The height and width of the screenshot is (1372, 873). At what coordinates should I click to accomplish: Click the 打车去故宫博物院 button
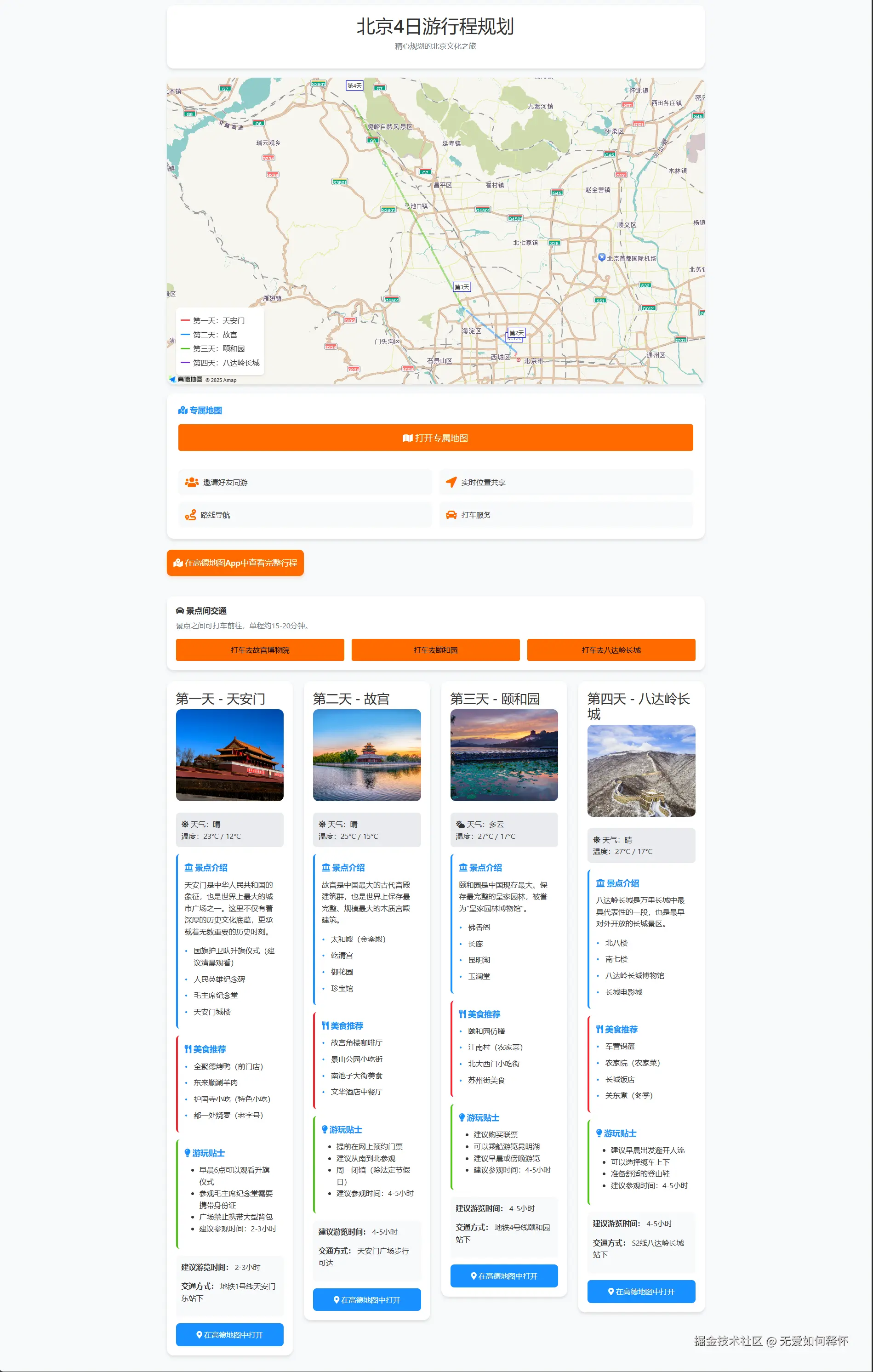[260, 650]
